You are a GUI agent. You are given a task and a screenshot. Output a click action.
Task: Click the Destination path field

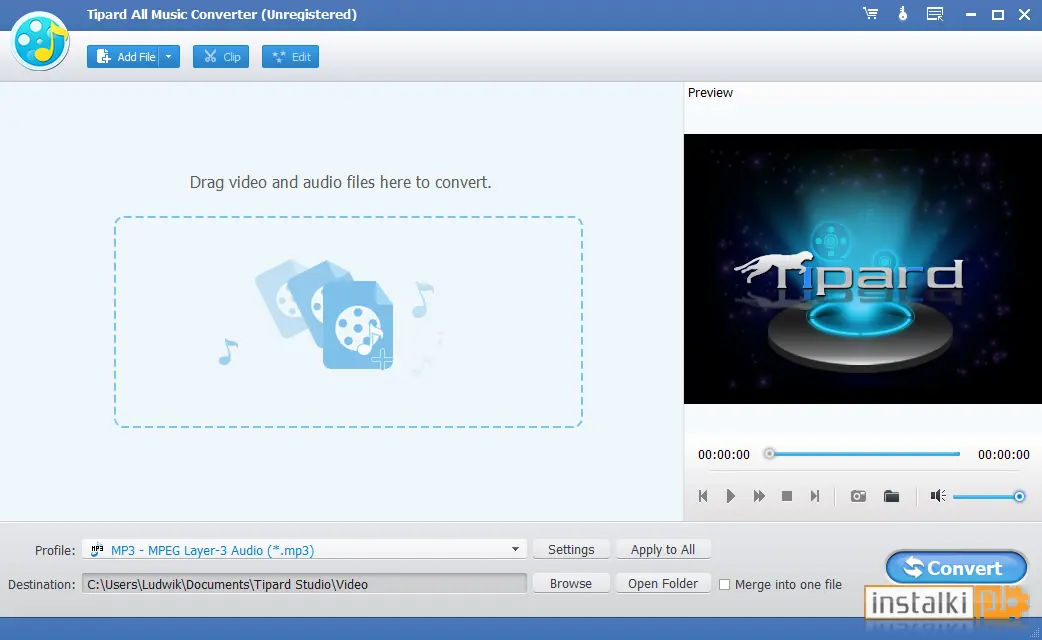click(x=304, y=584)
